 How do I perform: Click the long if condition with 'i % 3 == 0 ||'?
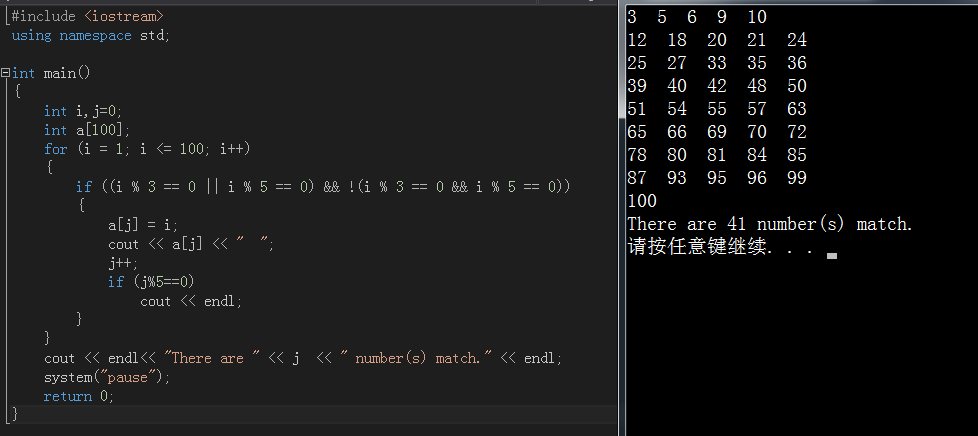click(323, 187)
